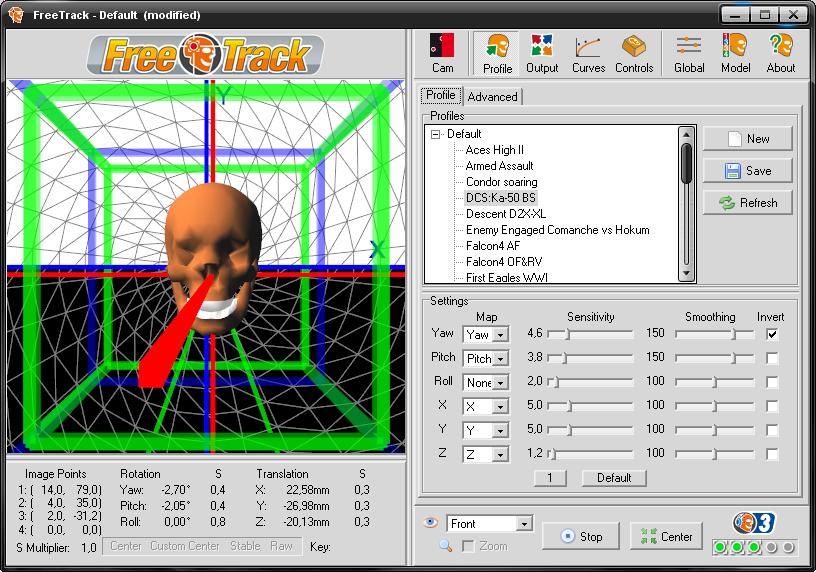The width and height of the screenshot is (816, 572).
Task: Enable the Zoom checkbox
Action: [x=468, y=546]
